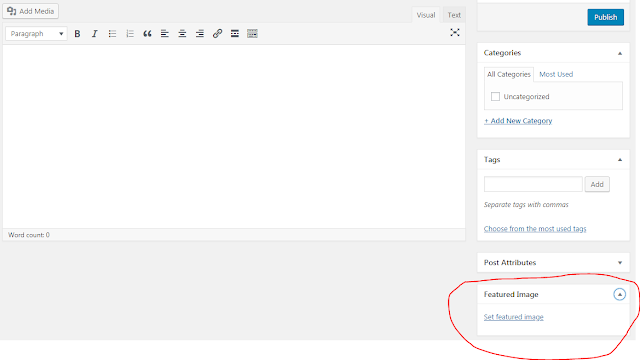
Task: Publish the post
Action: (605, 17)
